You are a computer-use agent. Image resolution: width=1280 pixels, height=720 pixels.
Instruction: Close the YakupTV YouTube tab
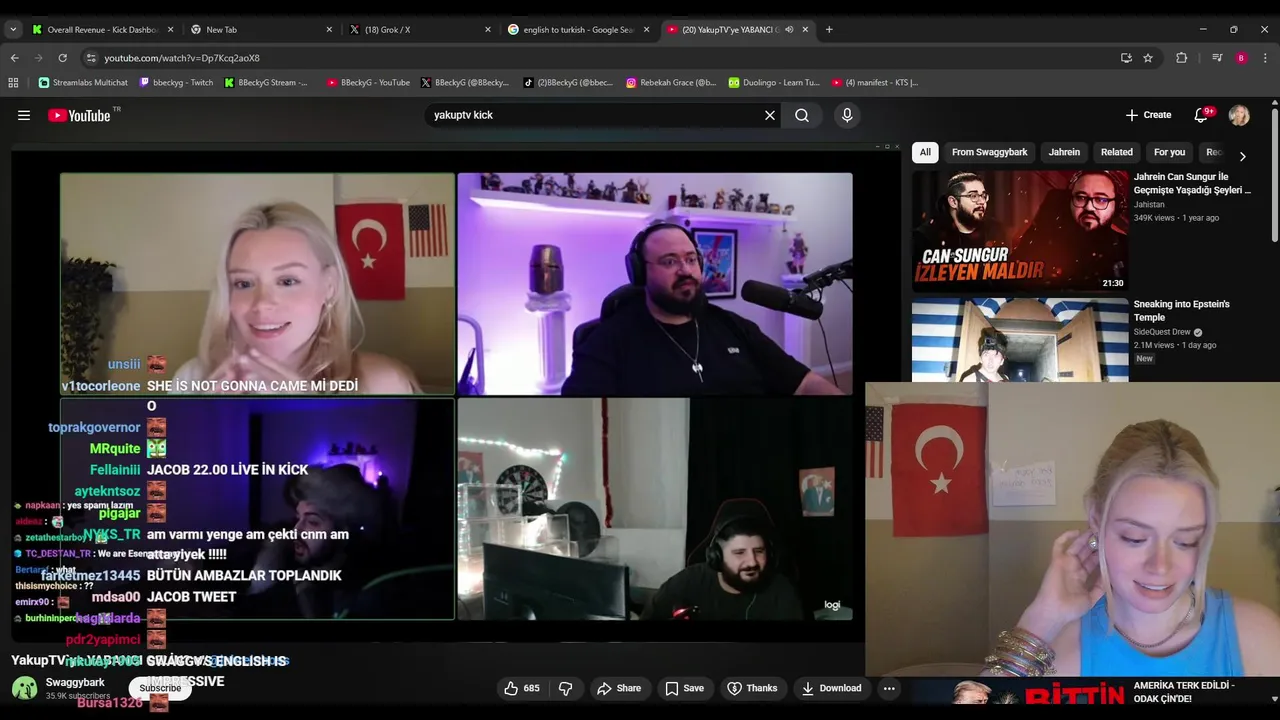pyautogui.click(x=805, y=30)
